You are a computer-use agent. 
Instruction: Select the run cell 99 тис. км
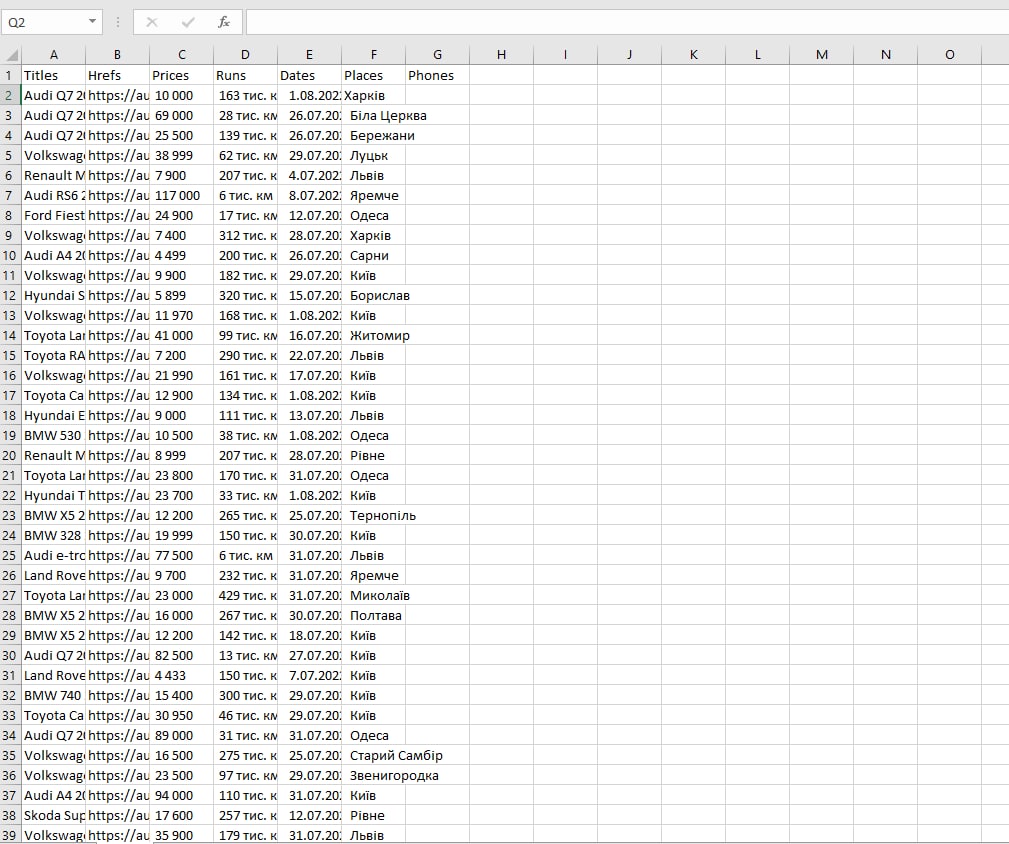[245, 335]
